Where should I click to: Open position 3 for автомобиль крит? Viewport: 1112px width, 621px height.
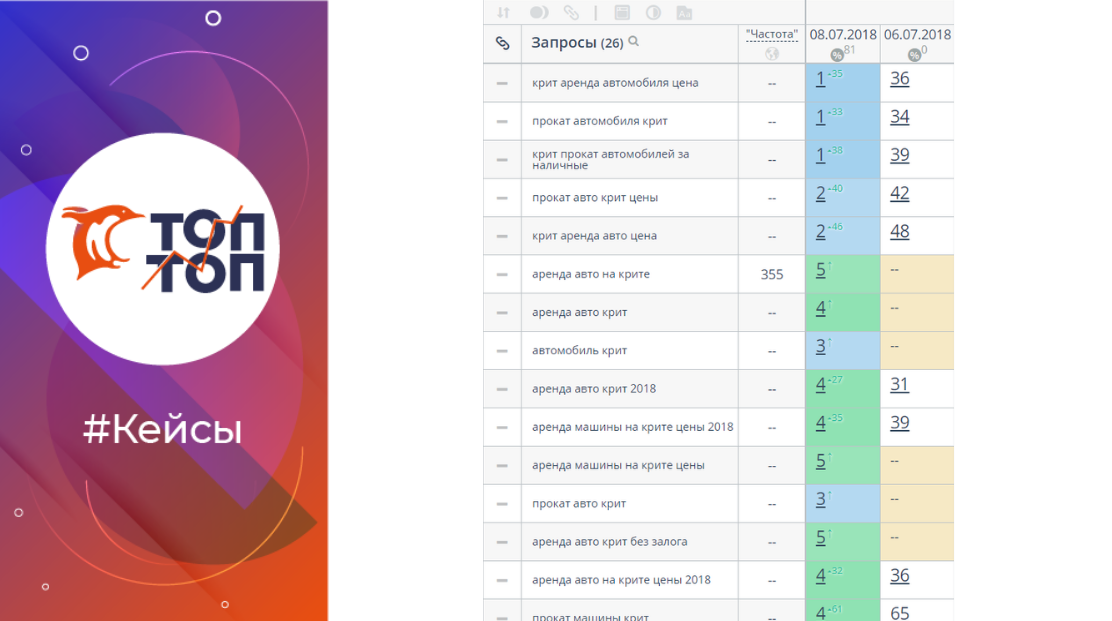click(x=821, y=347)
